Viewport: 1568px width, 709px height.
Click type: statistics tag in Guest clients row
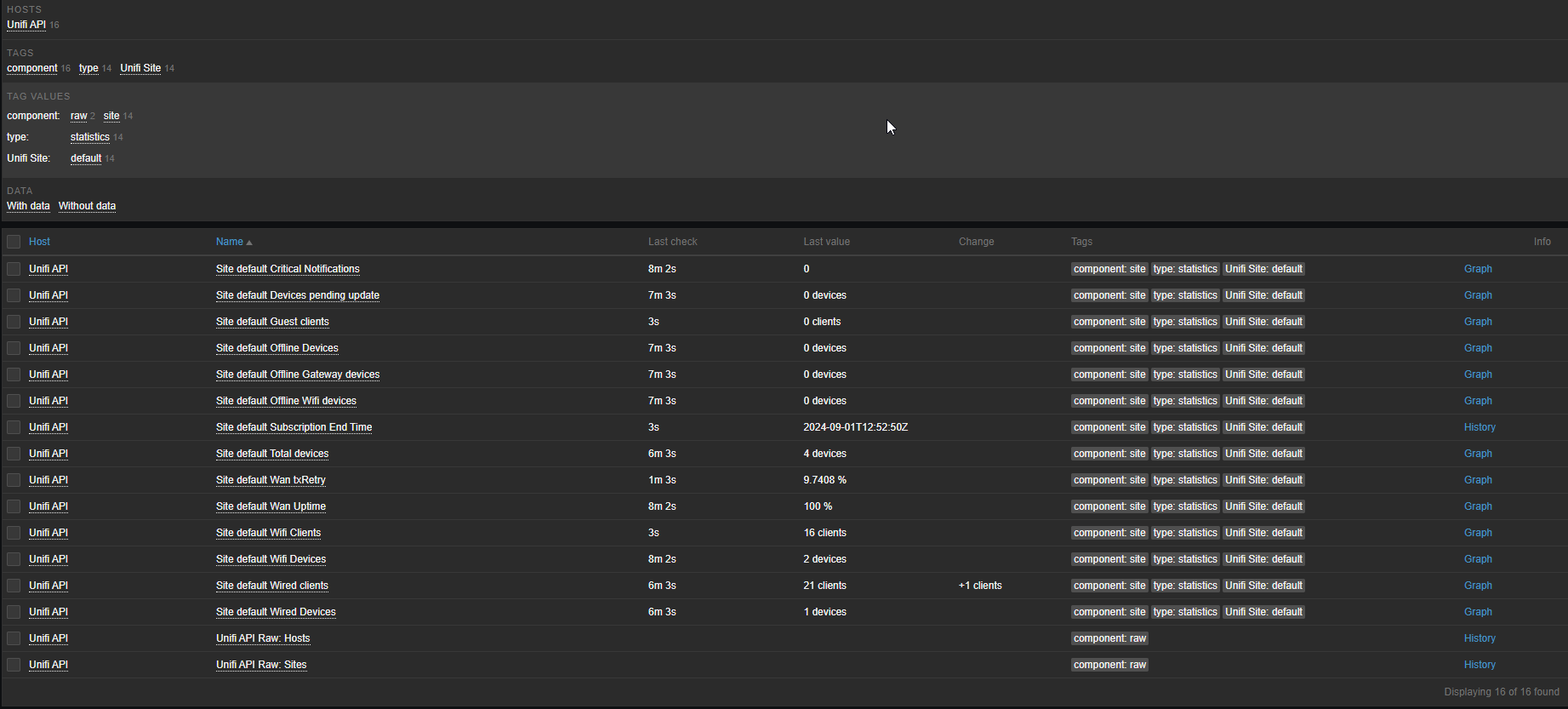click(1185, 322)
